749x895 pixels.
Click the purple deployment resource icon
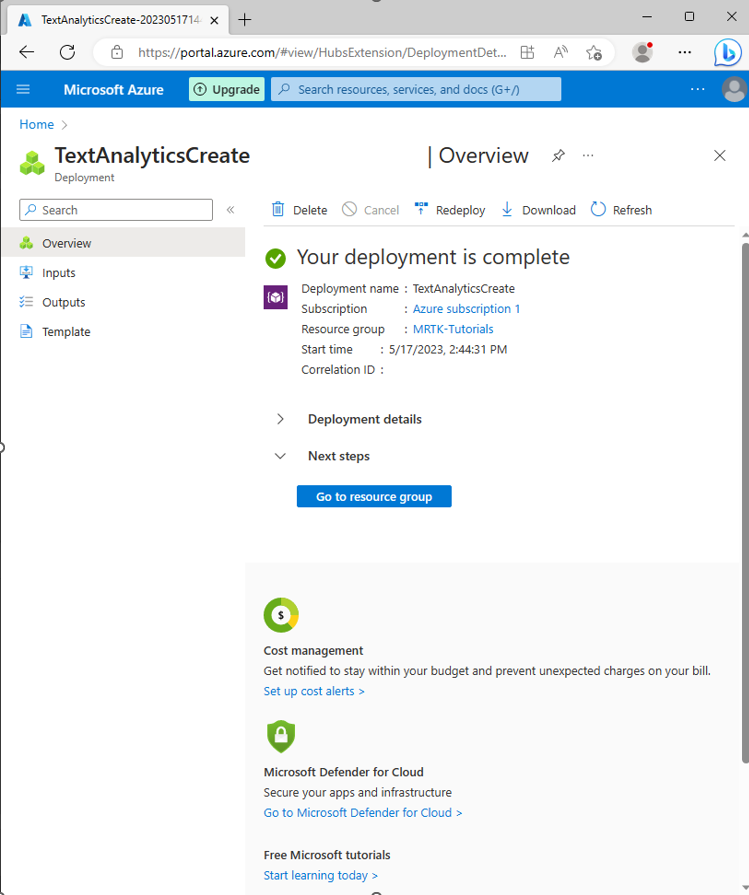pyautogui.click(x=275, y=297)
